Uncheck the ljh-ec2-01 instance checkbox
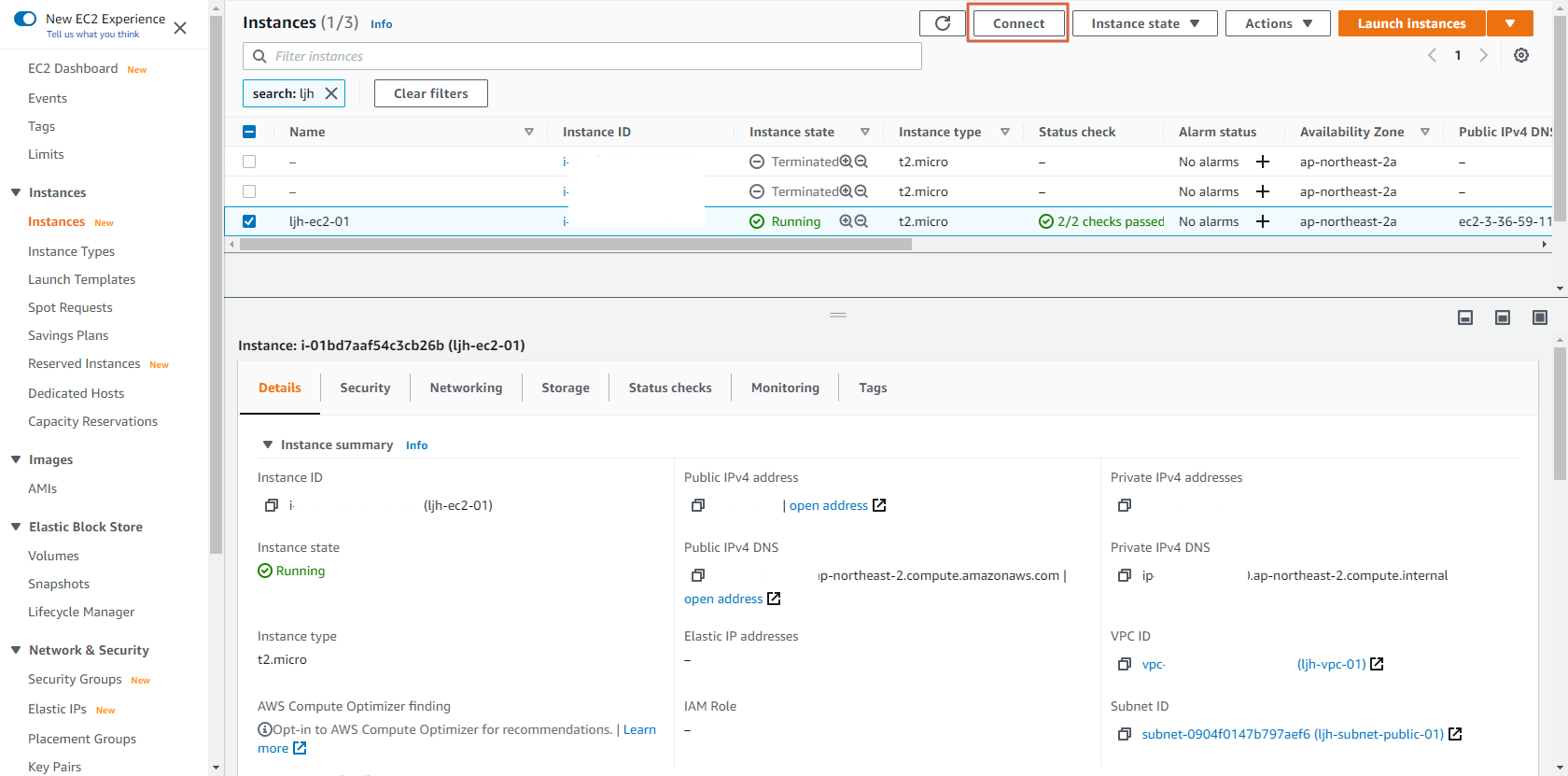The image size is (1568, 776). (x=249, y=221)
